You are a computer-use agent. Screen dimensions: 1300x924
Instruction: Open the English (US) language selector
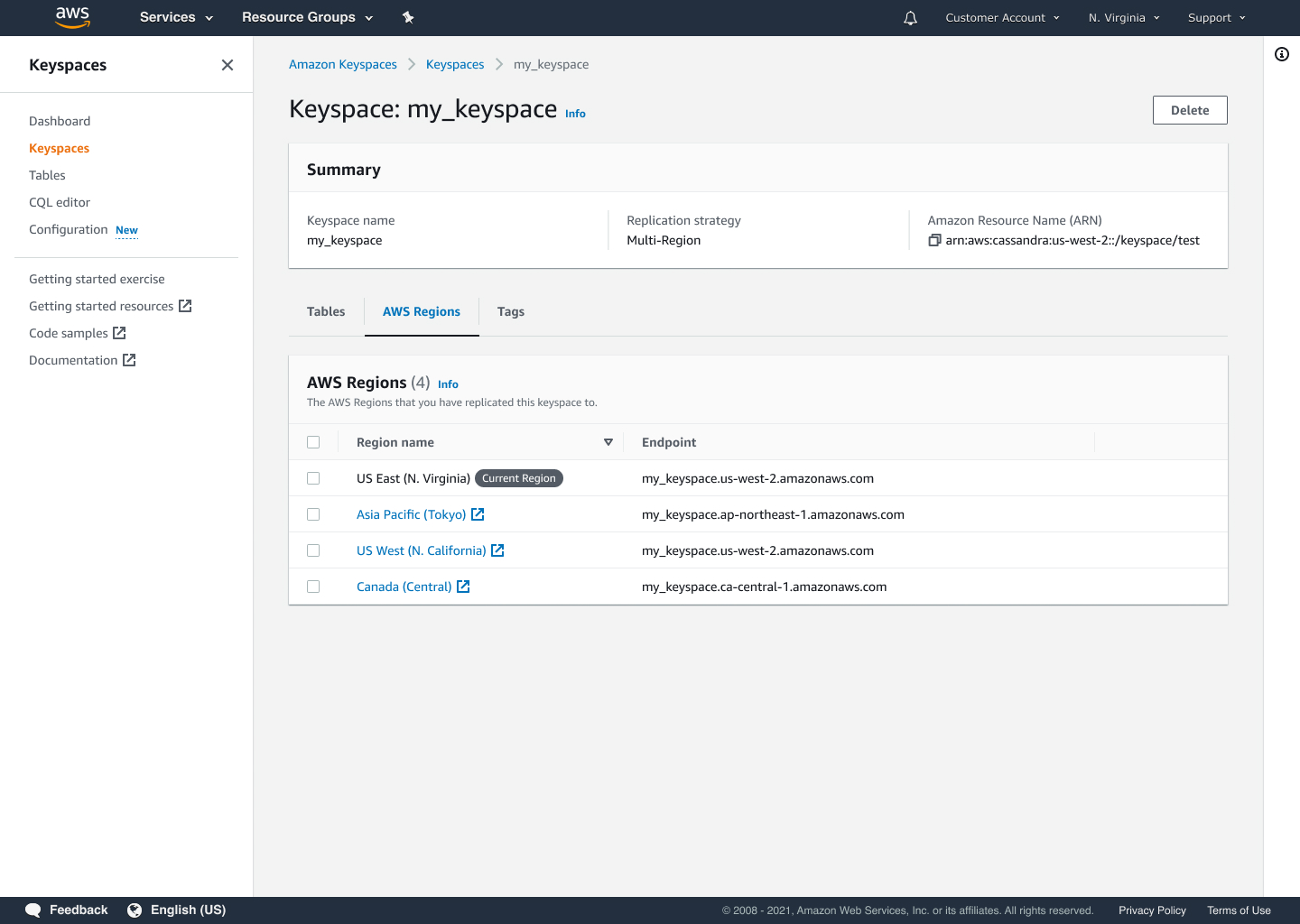[x=189, y=910]
